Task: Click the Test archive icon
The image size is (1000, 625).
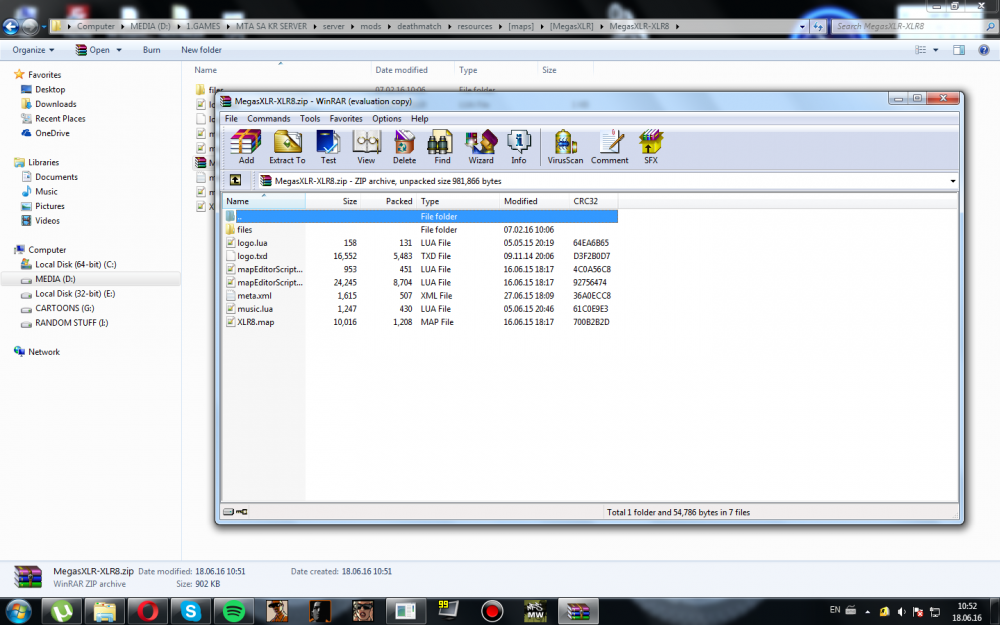Action: pos(328,147)
